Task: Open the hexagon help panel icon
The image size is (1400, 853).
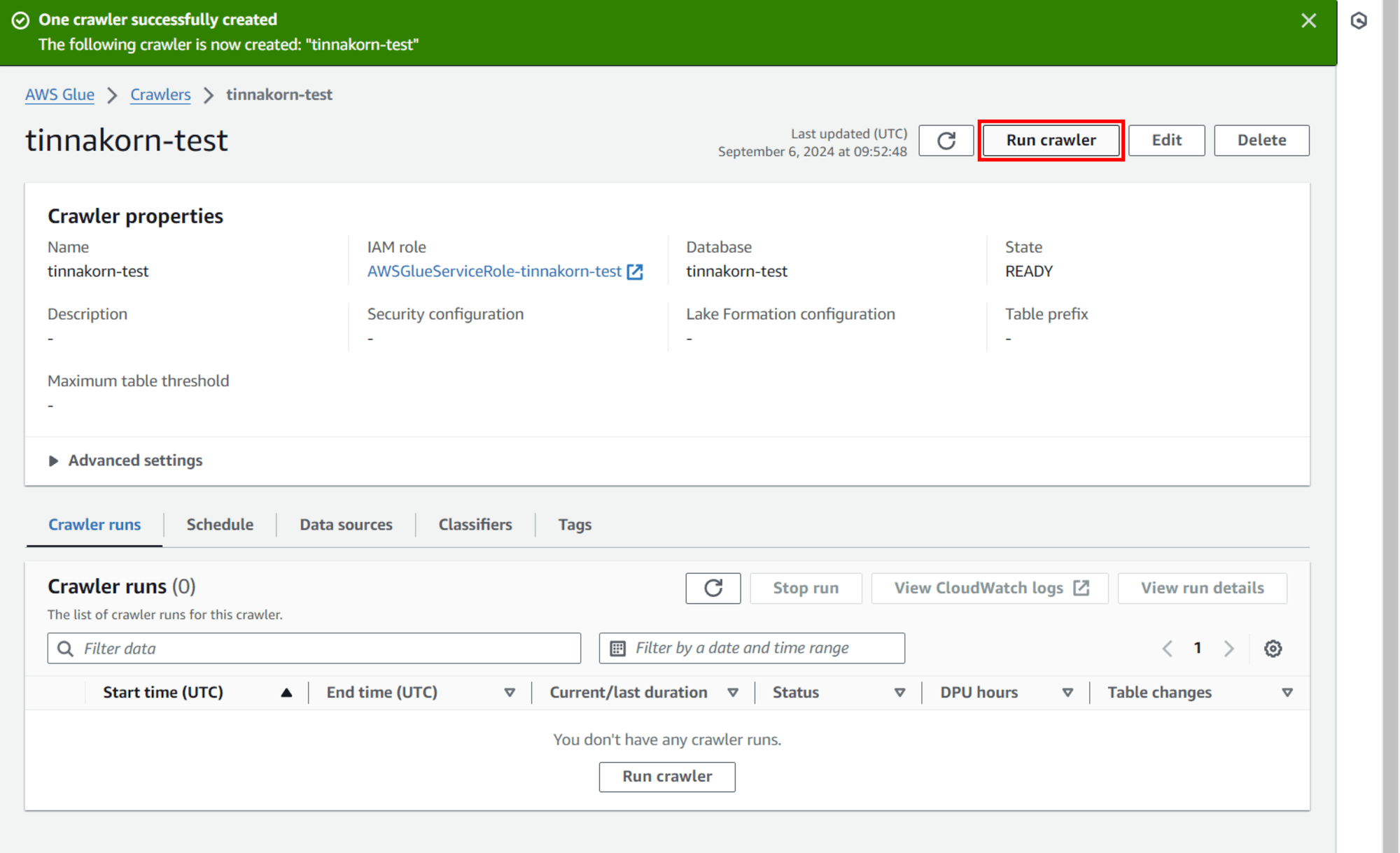Action: 1359,20
